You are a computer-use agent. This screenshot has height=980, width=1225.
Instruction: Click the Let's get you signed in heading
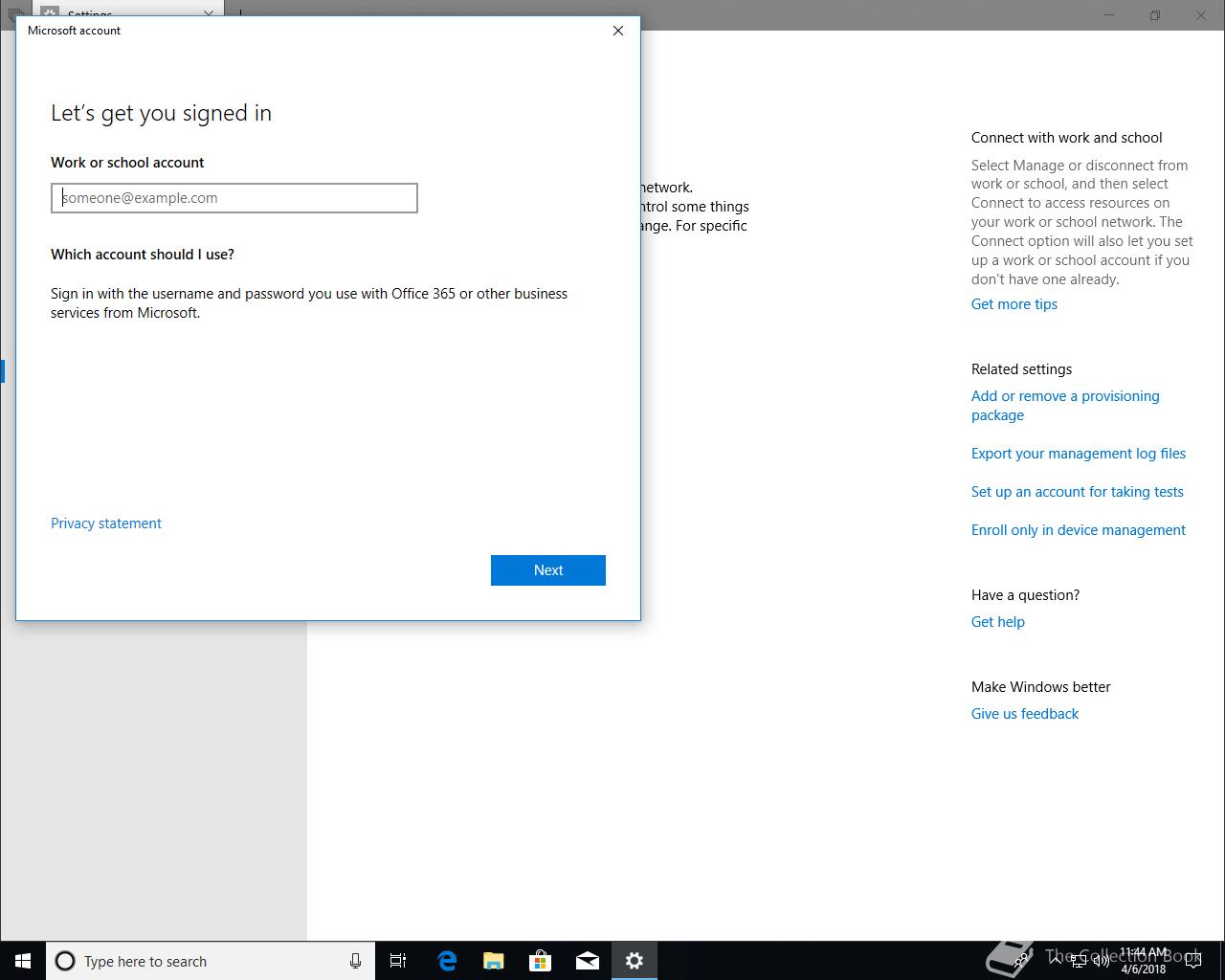(x=161, y=113)
